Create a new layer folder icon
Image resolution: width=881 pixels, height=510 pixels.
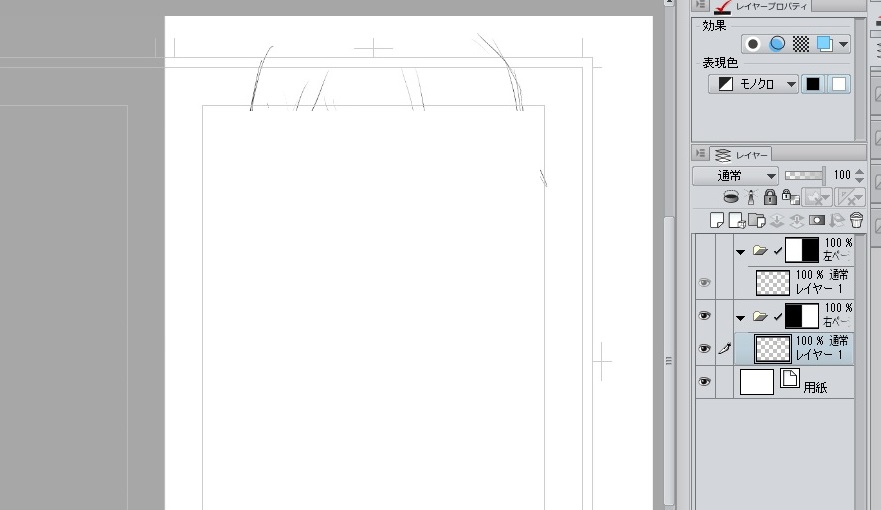click(x=757, y=220)
